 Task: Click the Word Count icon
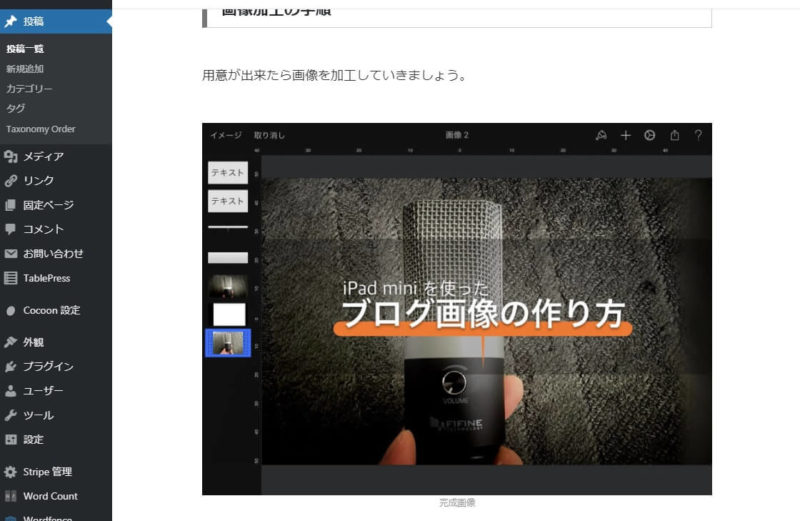pyautogui.click(x=11, y=496)
